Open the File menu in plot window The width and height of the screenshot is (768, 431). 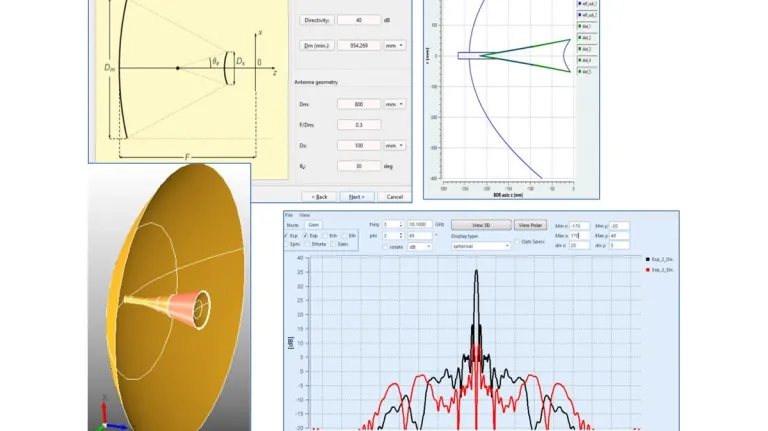pyautogui.click(x=289, y=215)
